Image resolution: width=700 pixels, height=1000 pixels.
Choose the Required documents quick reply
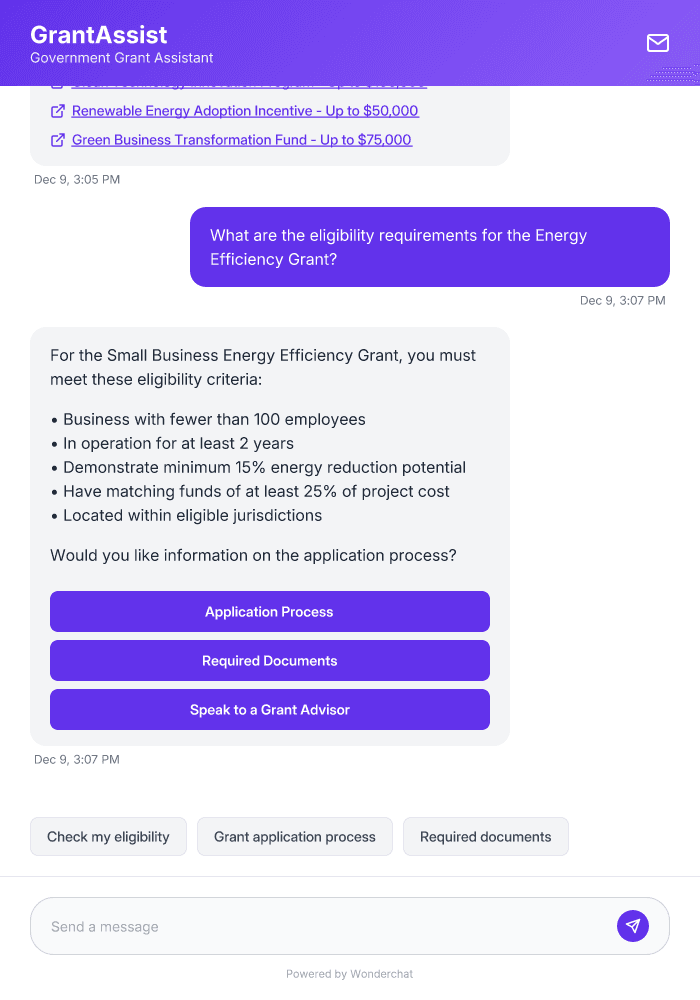(485, 836)
